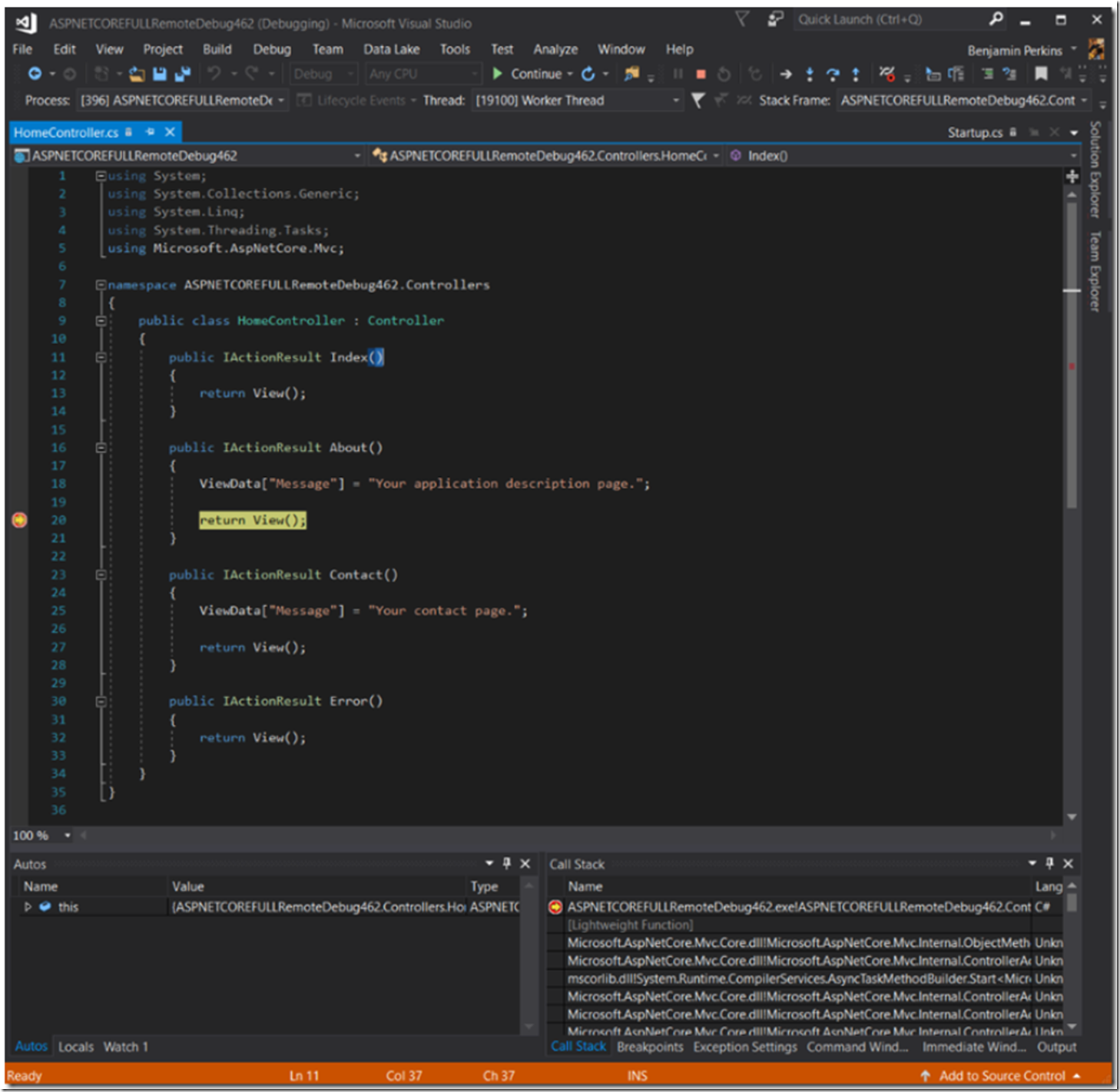Open the Team Explorer side tab
Screen dimensions: 1120x1092
click(1095, 271)
